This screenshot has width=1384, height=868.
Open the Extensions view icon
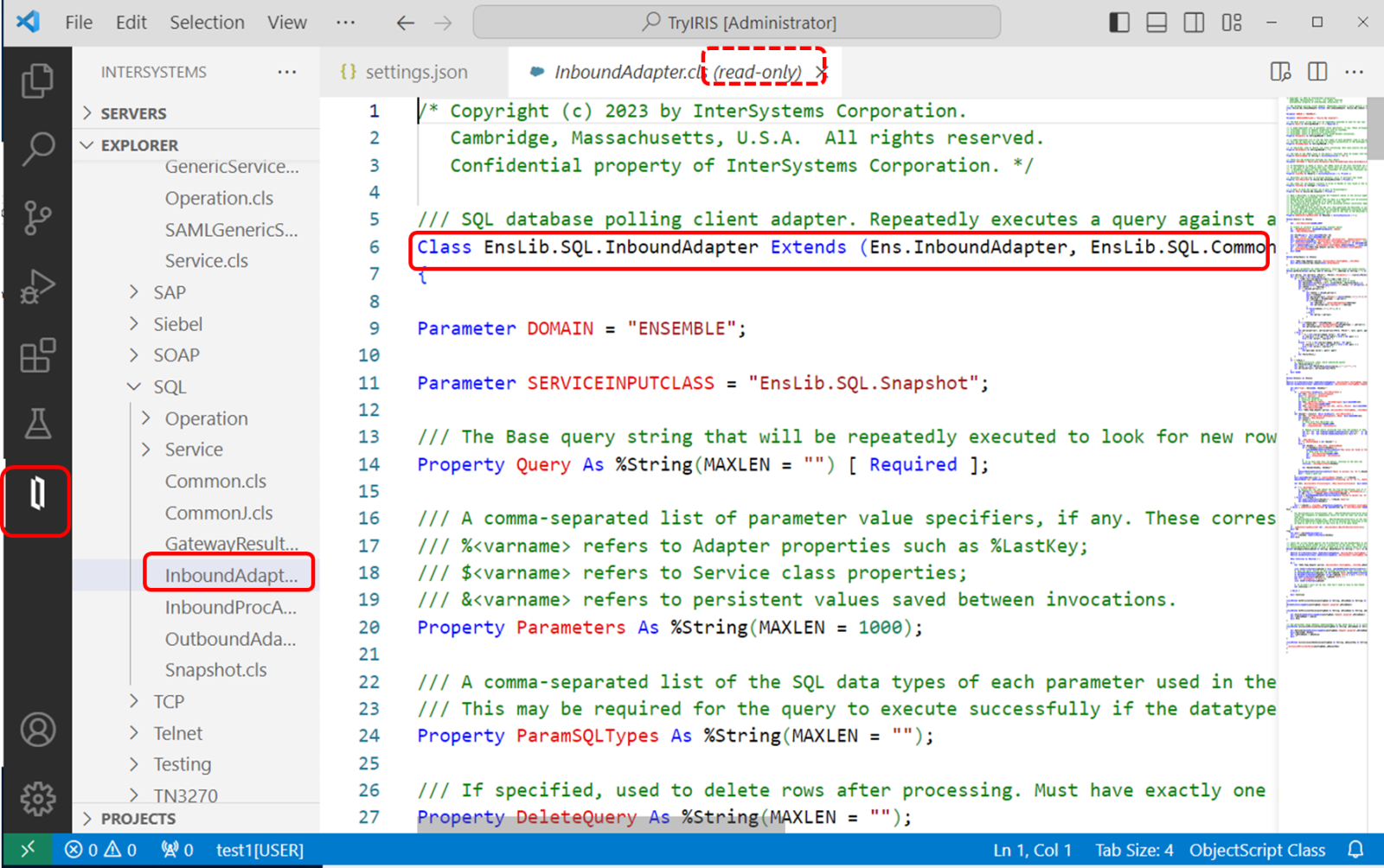(37, 355)
